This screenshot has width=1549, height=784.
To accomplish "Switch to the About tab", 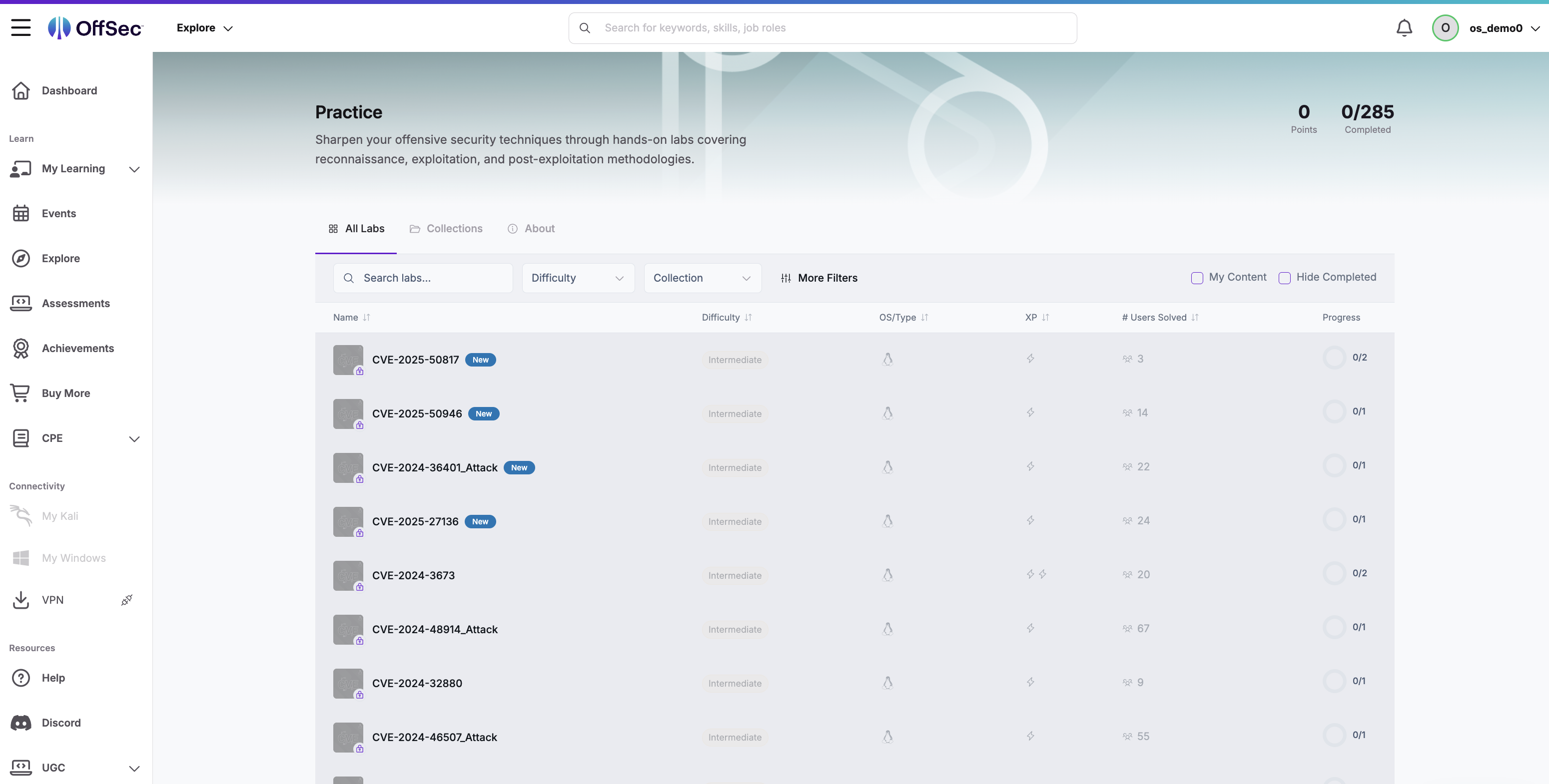I will pos(531,228).
